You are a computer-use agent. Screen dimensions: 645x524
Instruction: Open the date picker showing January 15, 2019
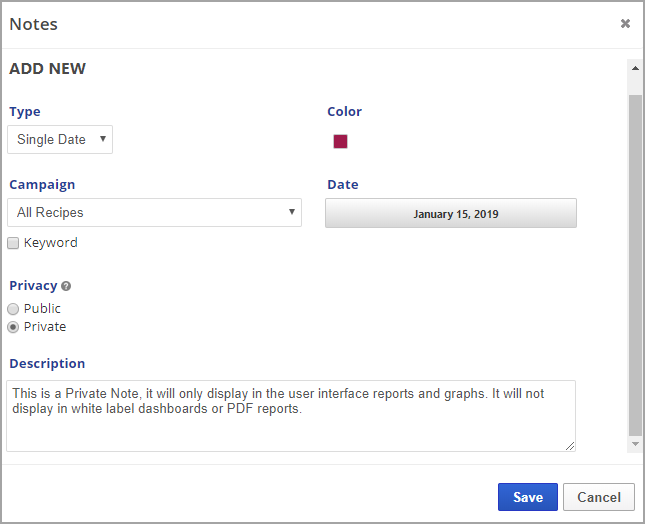pyautogui.click(x=450, y=213)
